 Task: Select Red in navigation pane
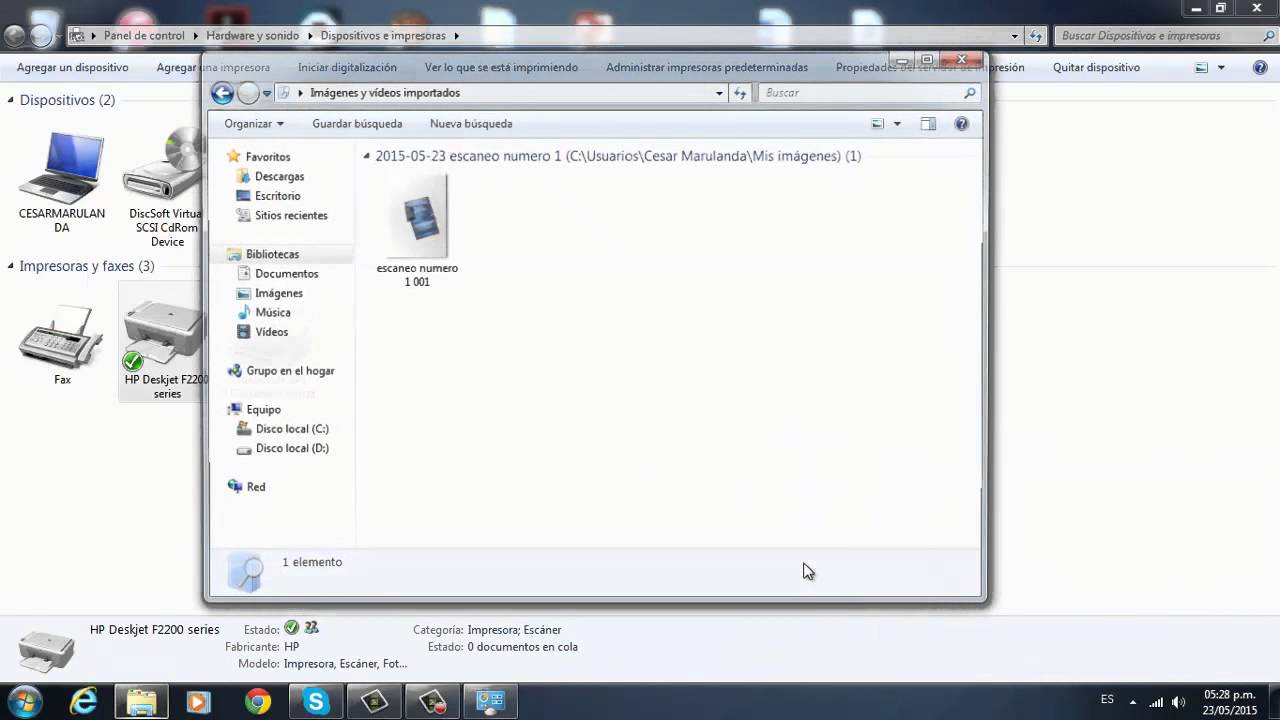click(256, 487)
